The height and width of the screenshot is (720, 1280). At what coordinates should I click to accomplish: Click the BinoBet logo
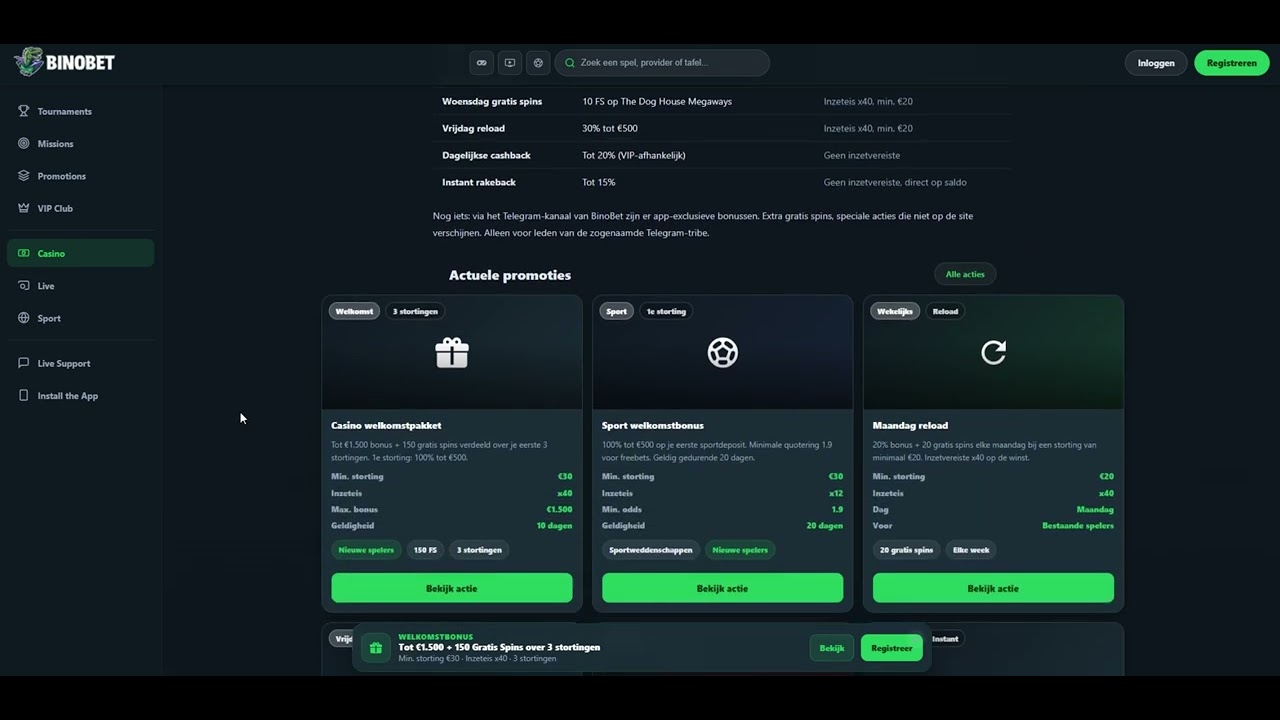point(65,62)
